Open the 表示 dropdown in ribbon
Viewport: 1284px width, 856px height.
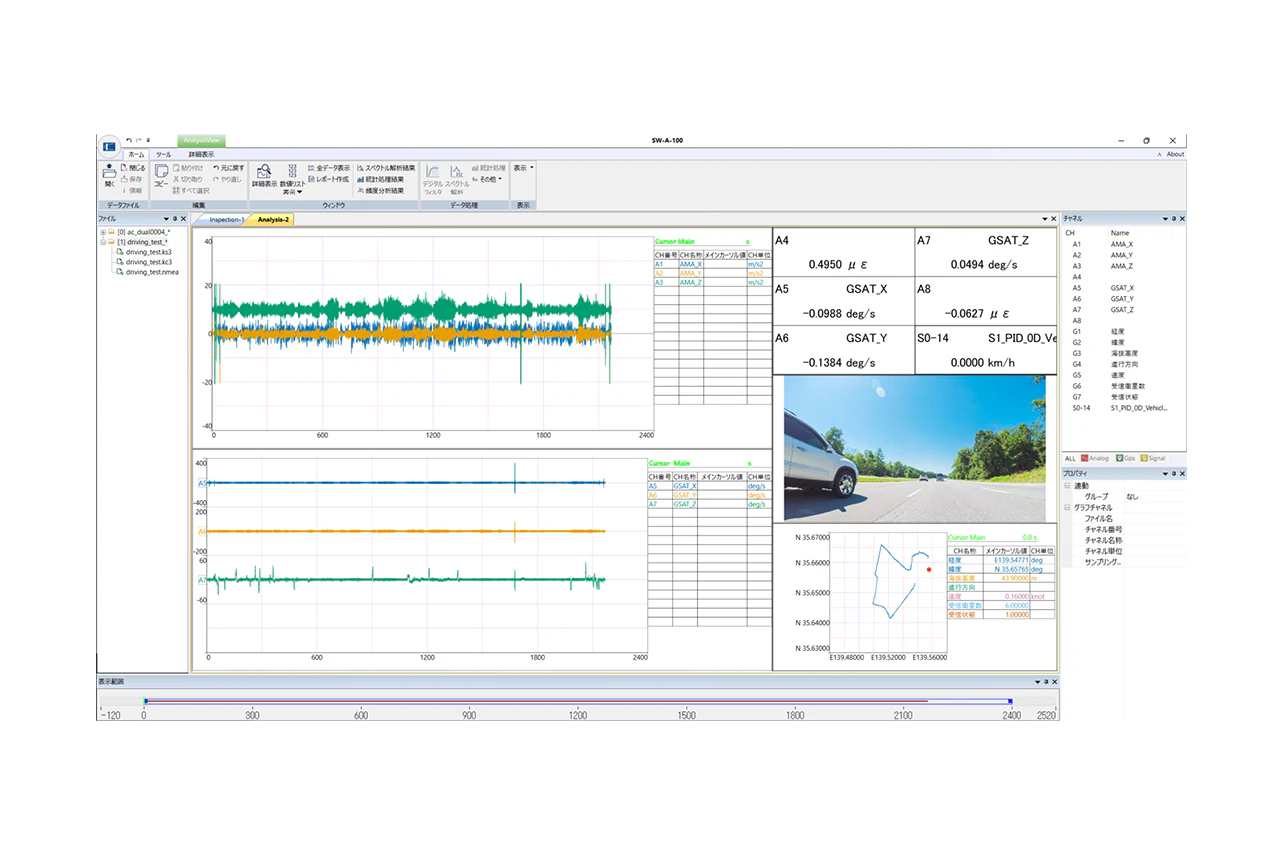(x=523, y=168)
